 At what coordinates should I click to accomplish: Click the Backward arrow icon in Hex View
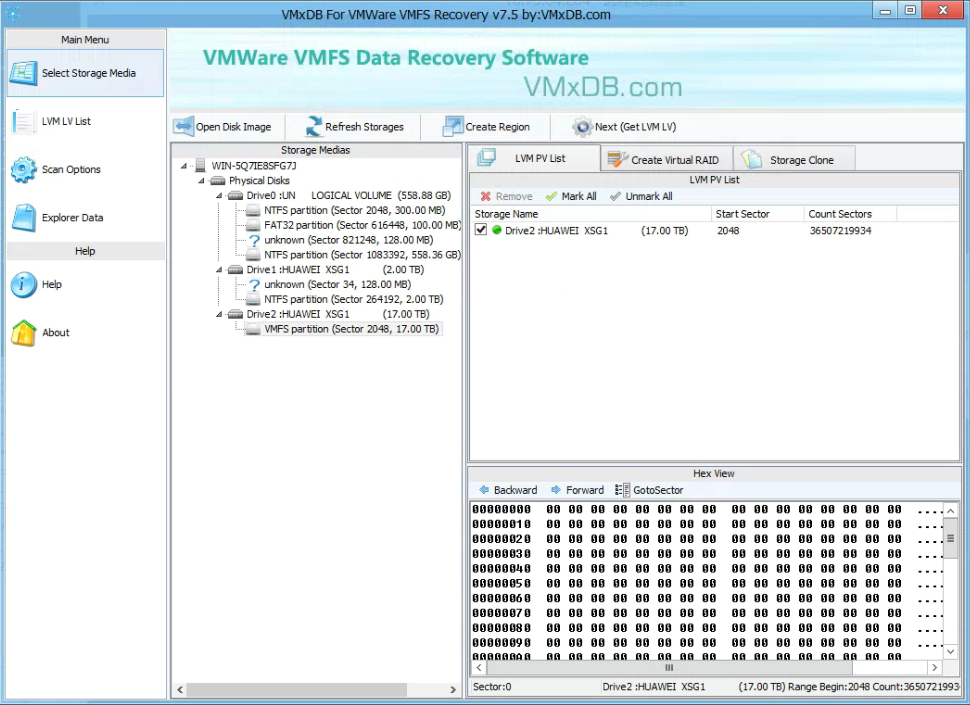click(x=484, y=490)
